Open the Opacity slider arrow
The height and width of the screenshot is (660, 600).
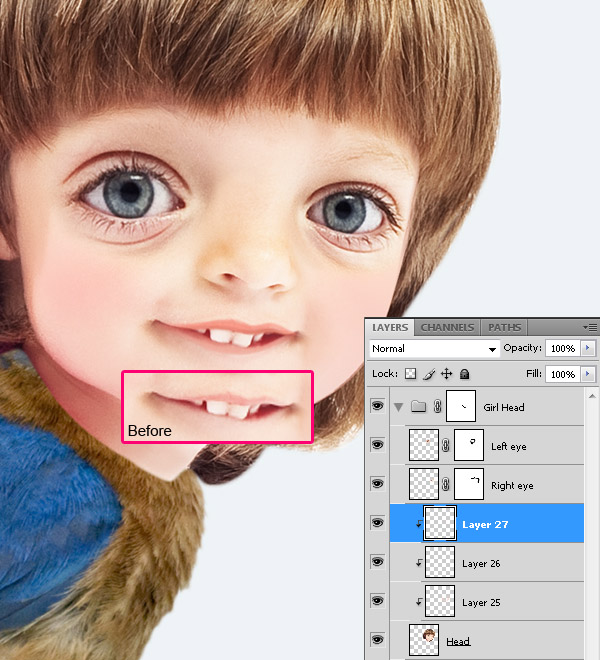point(588,349)
